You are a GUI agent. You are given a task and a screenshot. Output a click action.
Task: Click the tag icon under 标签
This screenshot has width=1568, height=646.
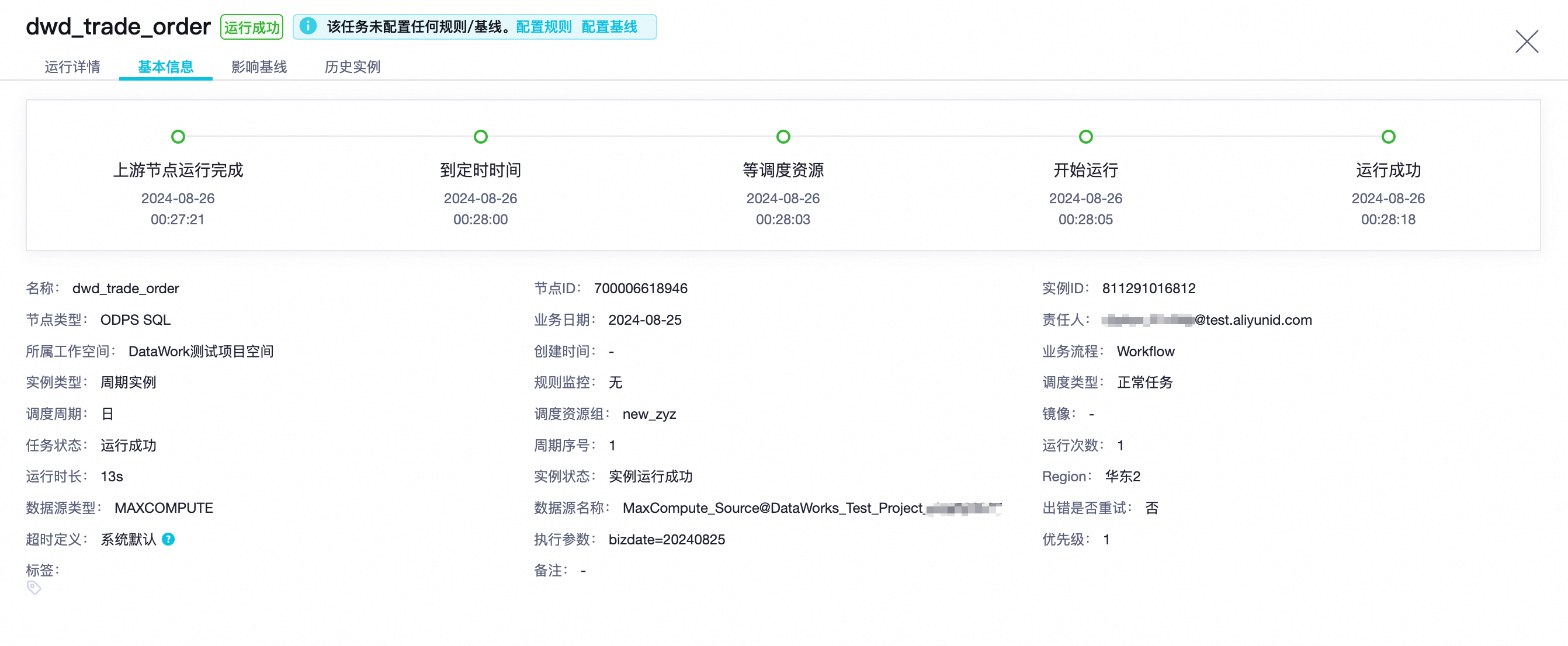pos(34,588)
